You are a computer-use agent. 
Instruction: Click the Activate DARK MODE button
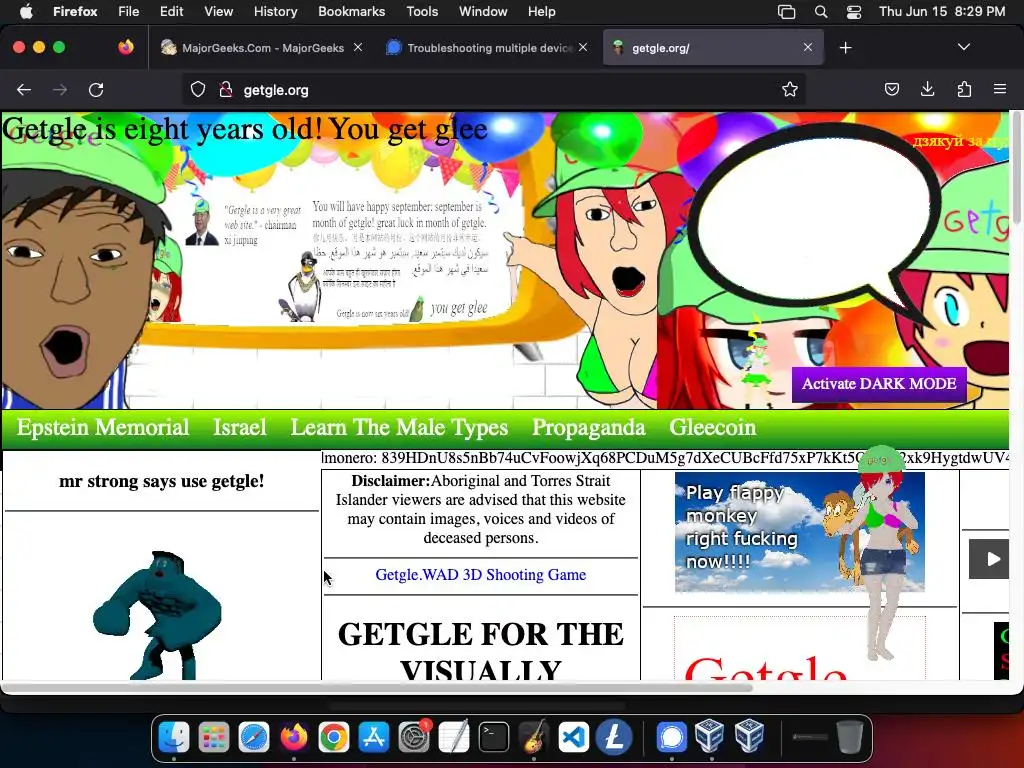[x=878, y=384]
